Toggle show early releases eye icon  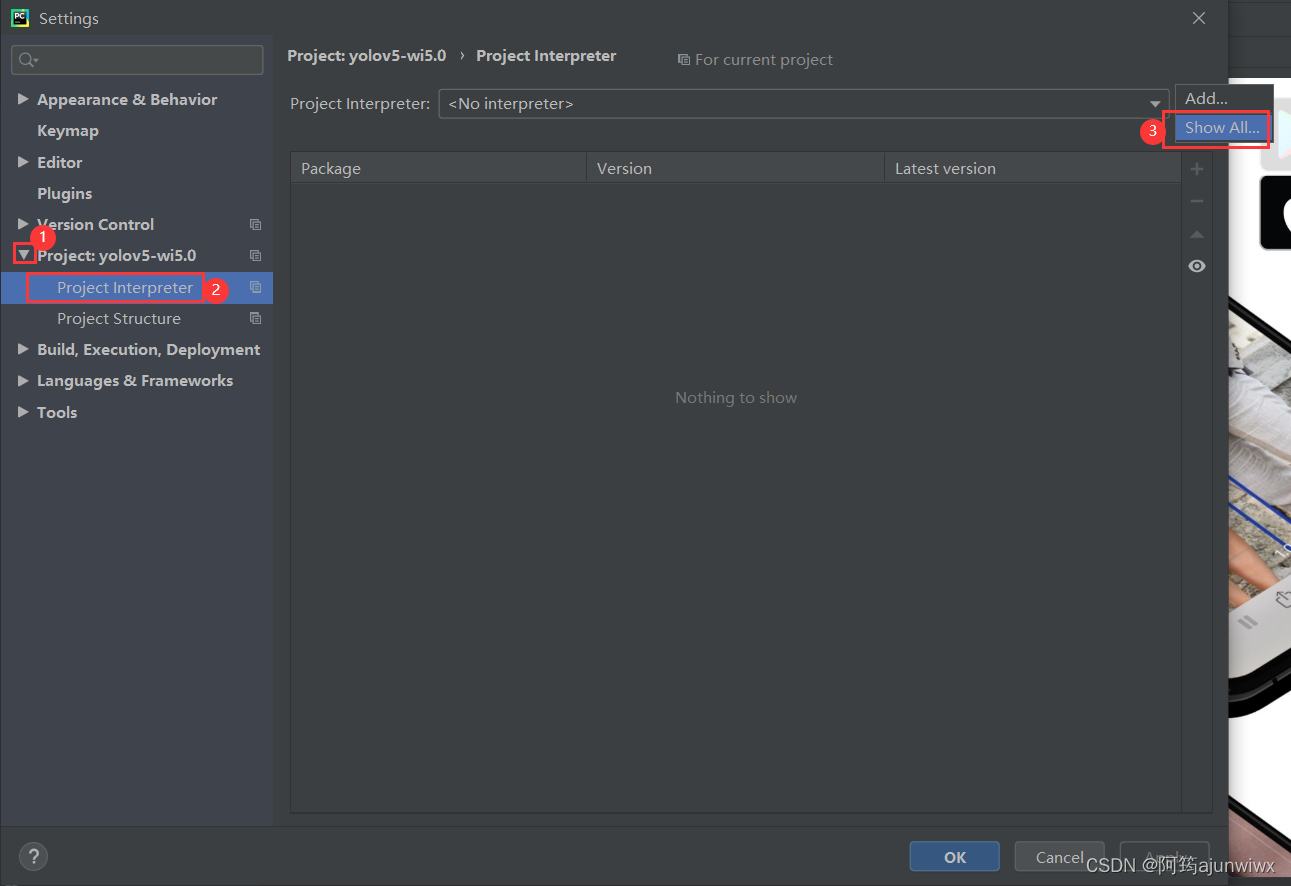pos(1197,266)
